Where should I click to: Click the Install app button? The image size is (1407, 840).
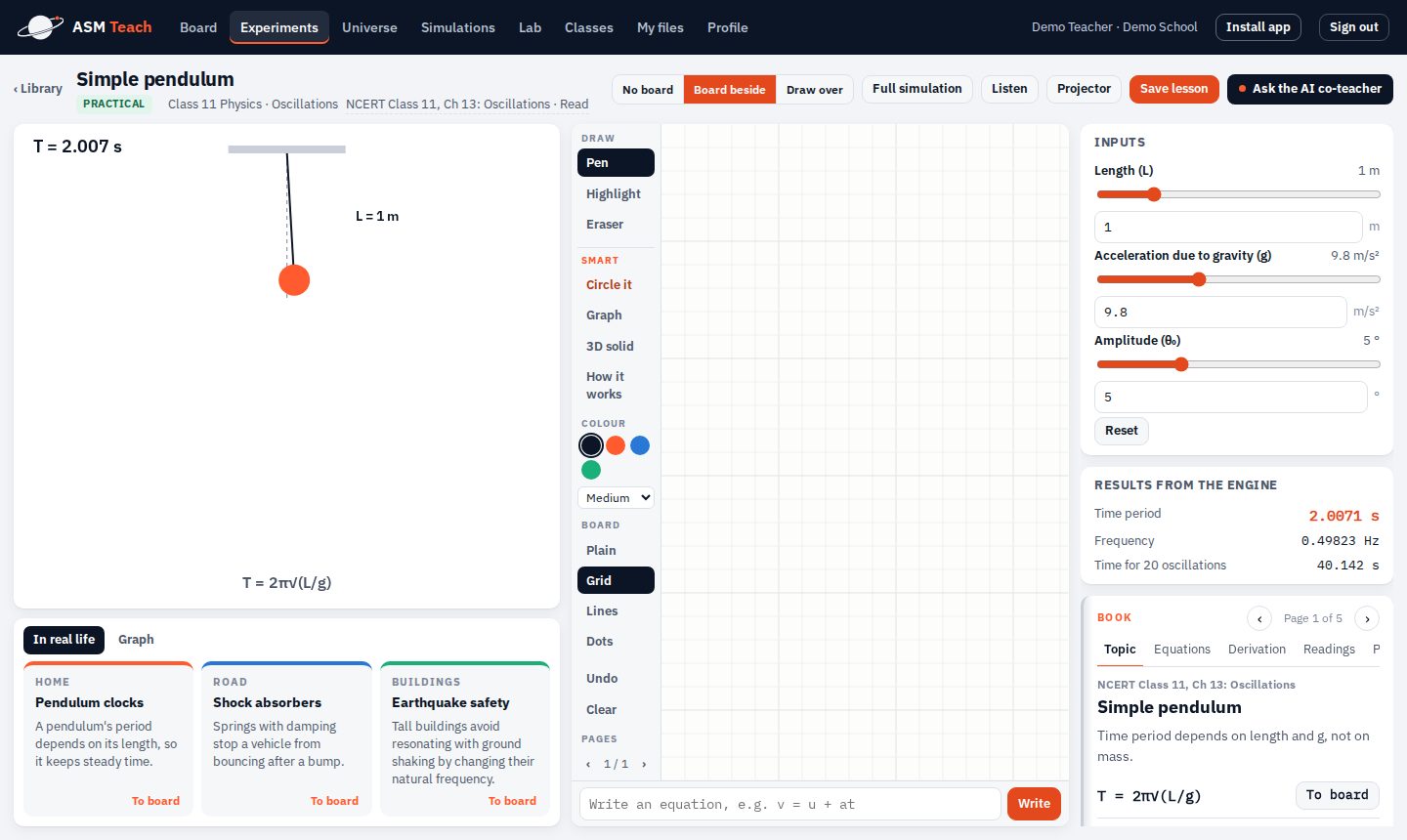pyautogui.click(x=1258, y=27)
